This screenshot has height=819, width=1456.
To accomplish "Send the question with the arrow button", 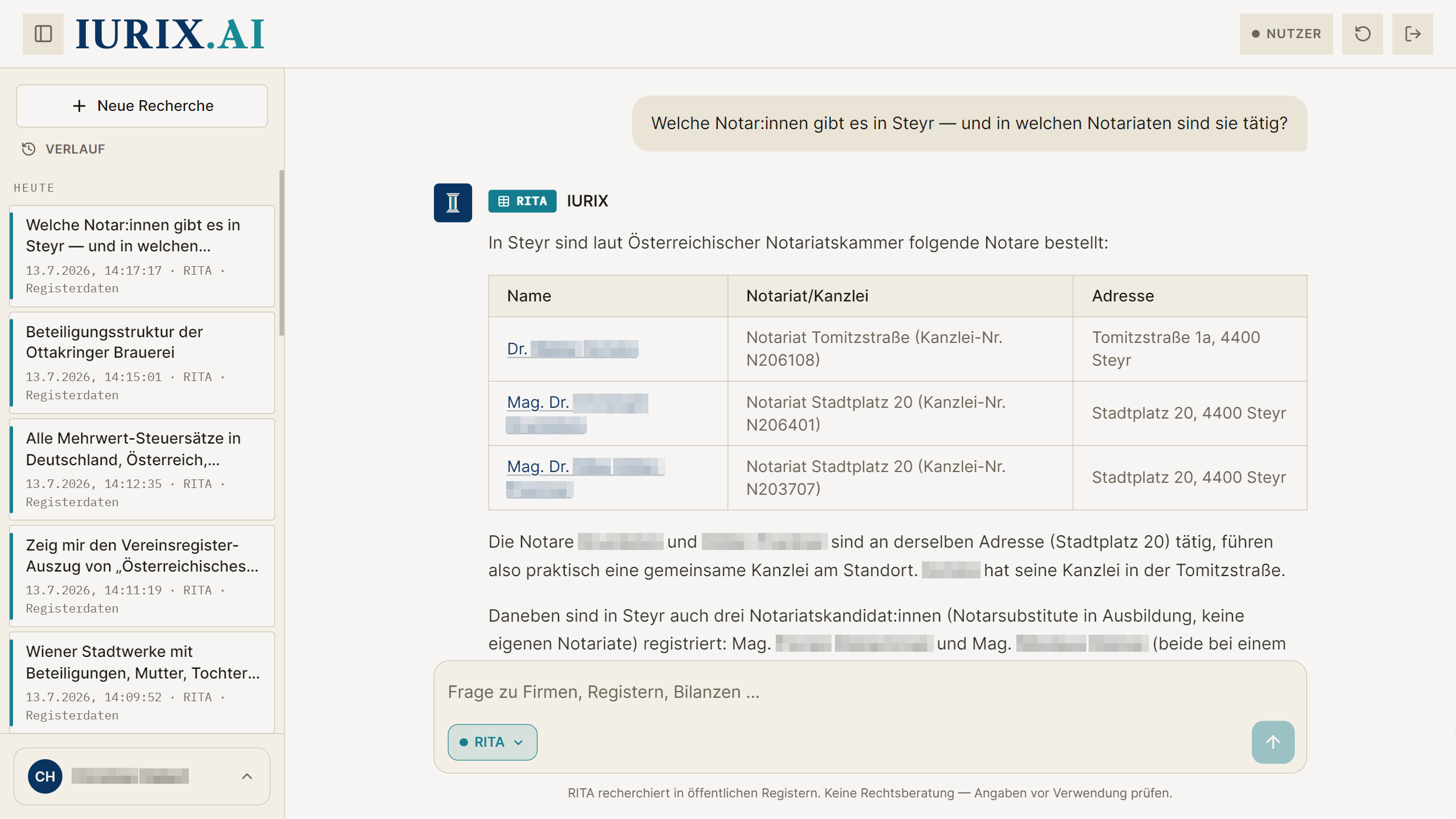I will [1273, 742].
